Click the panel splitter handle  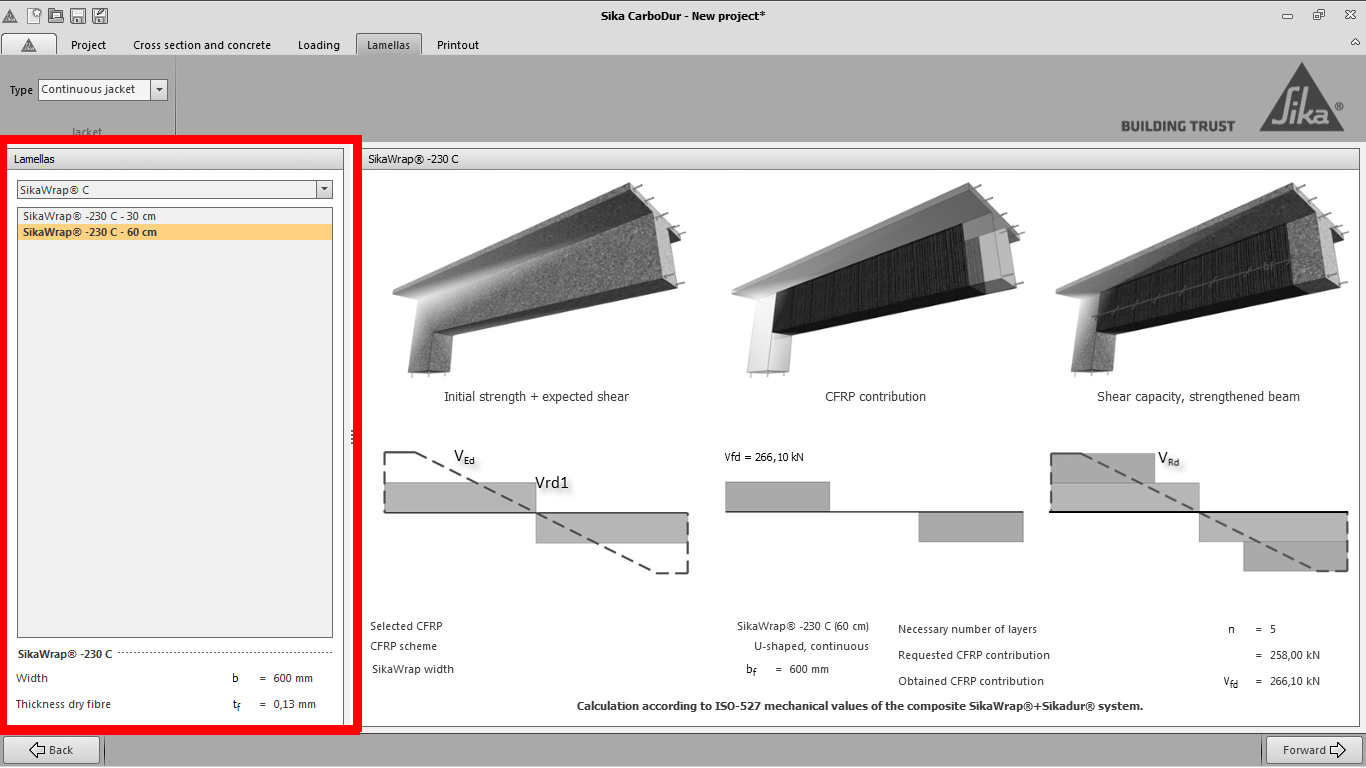(352, 436)
